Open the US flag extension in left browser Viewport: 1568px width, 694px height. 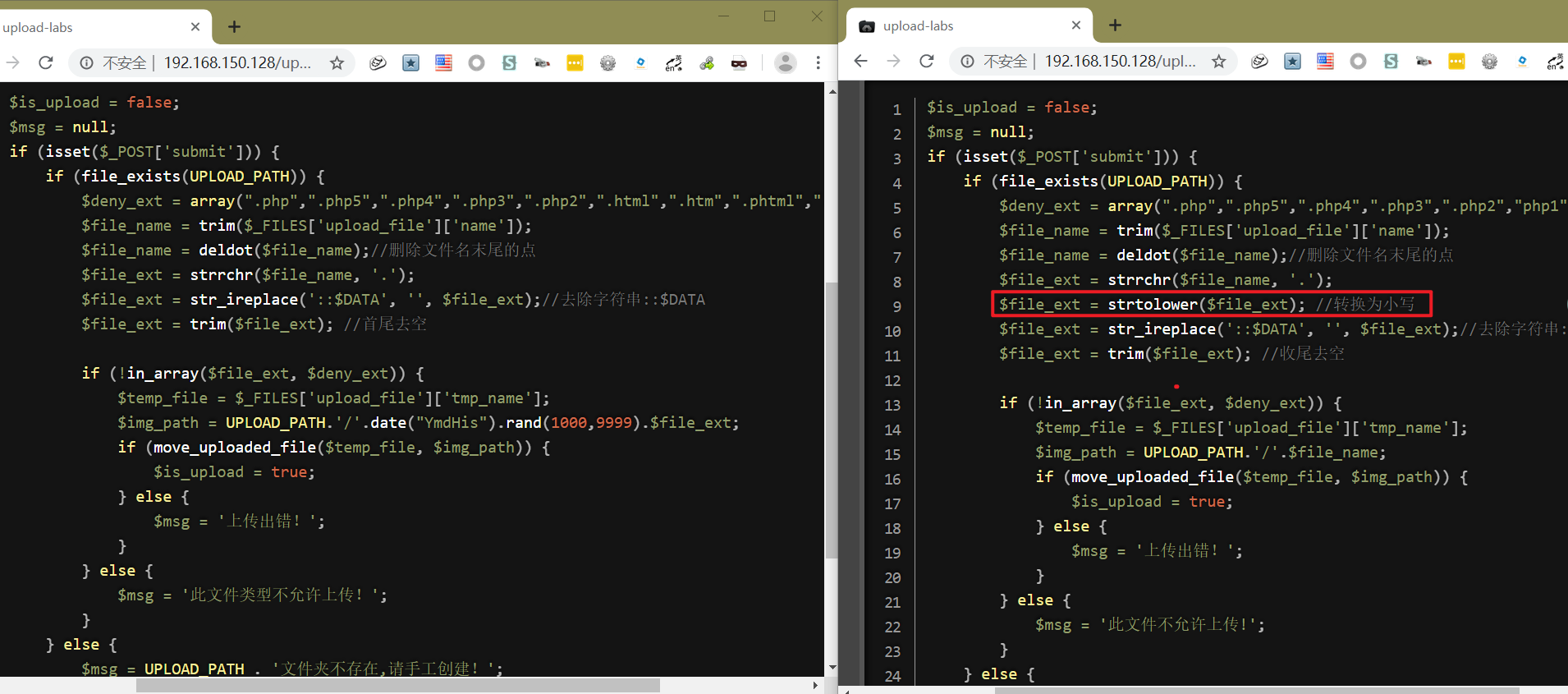(x=443, y=62)
